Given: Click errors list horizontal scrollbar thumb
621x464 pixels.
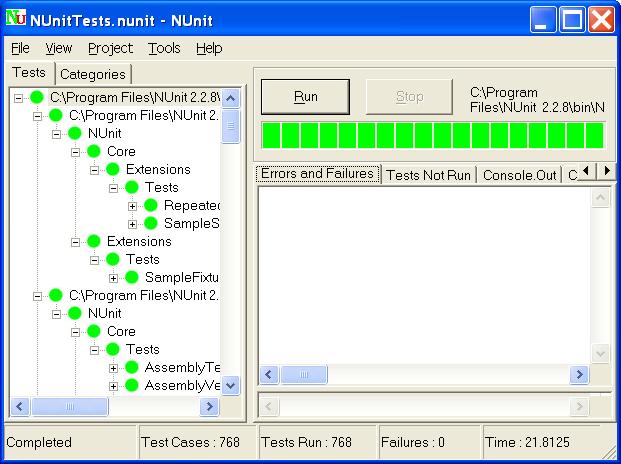Looking at the screenshot, I should pyautogui.click(x=304, y=374).
